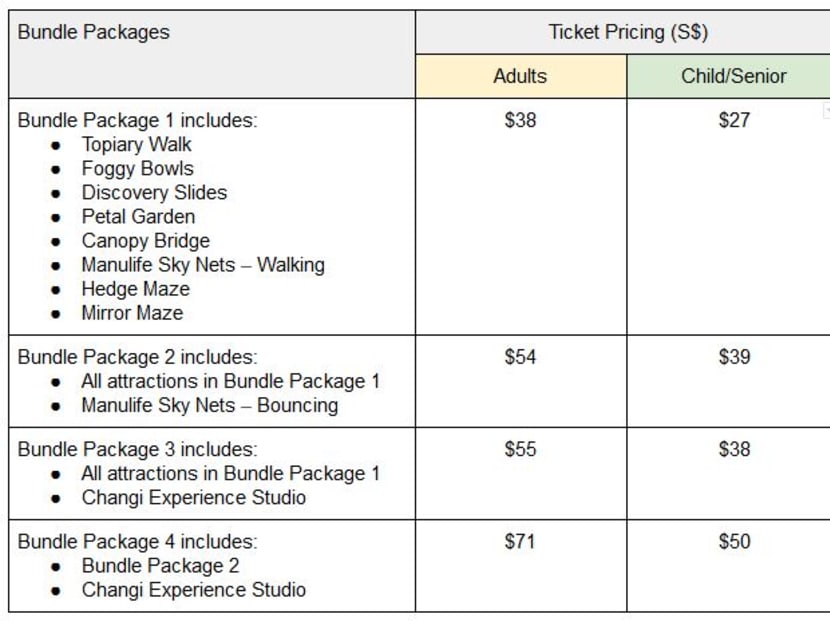Click the "Bundle Package 2 includes:" heading

coord(137,357)
